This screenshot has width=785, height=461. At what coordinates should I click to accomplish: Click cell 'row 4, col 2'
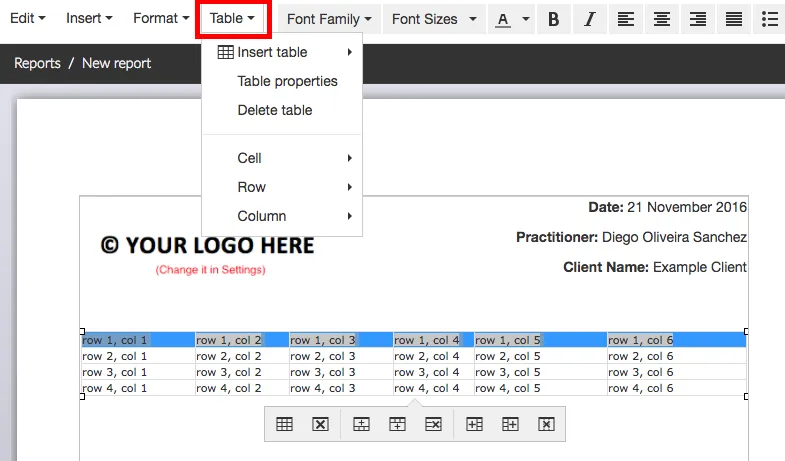tap(242, 388)
